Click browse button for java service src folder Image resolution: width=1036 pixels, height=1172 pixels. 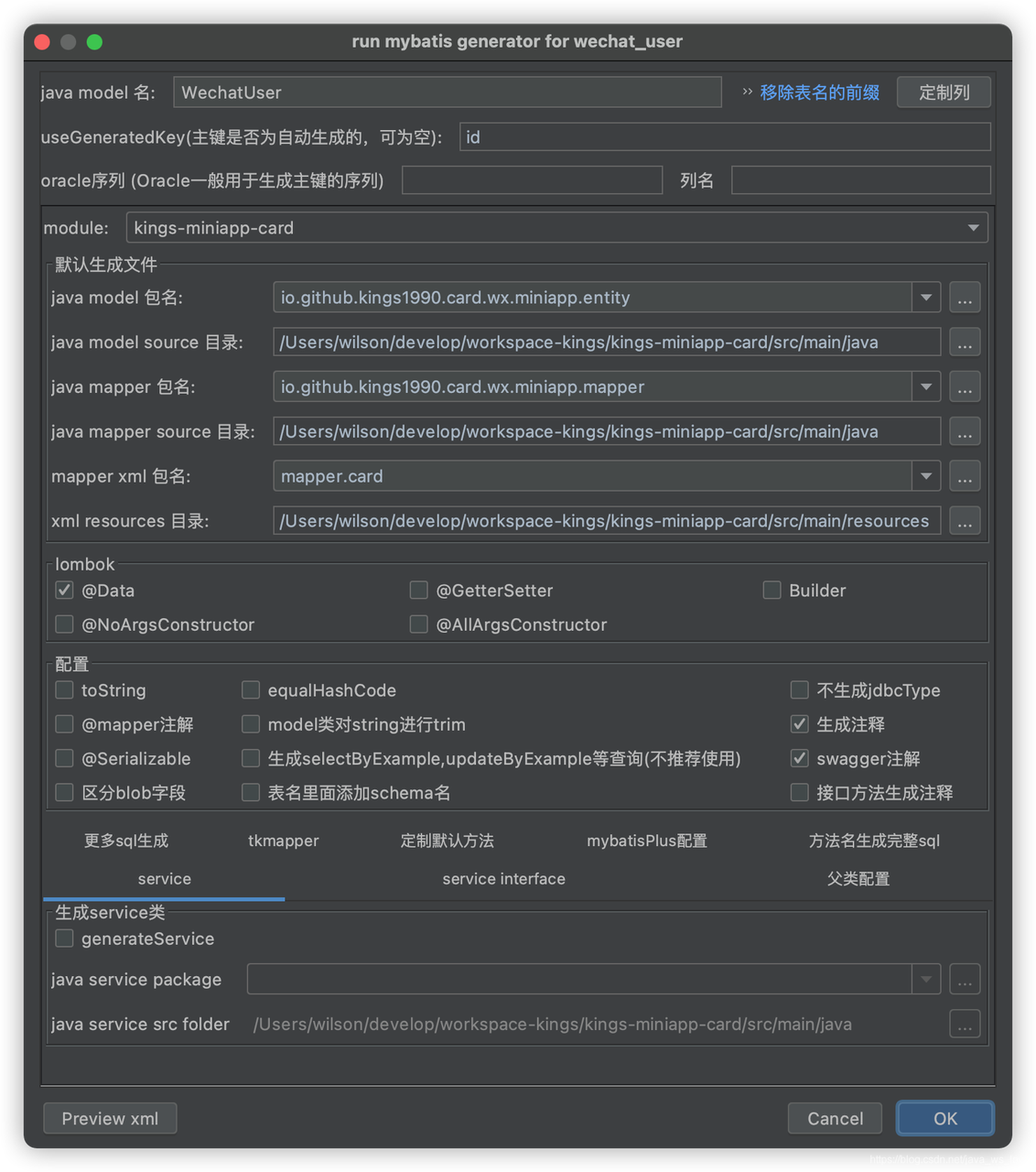click(965, 1025)
